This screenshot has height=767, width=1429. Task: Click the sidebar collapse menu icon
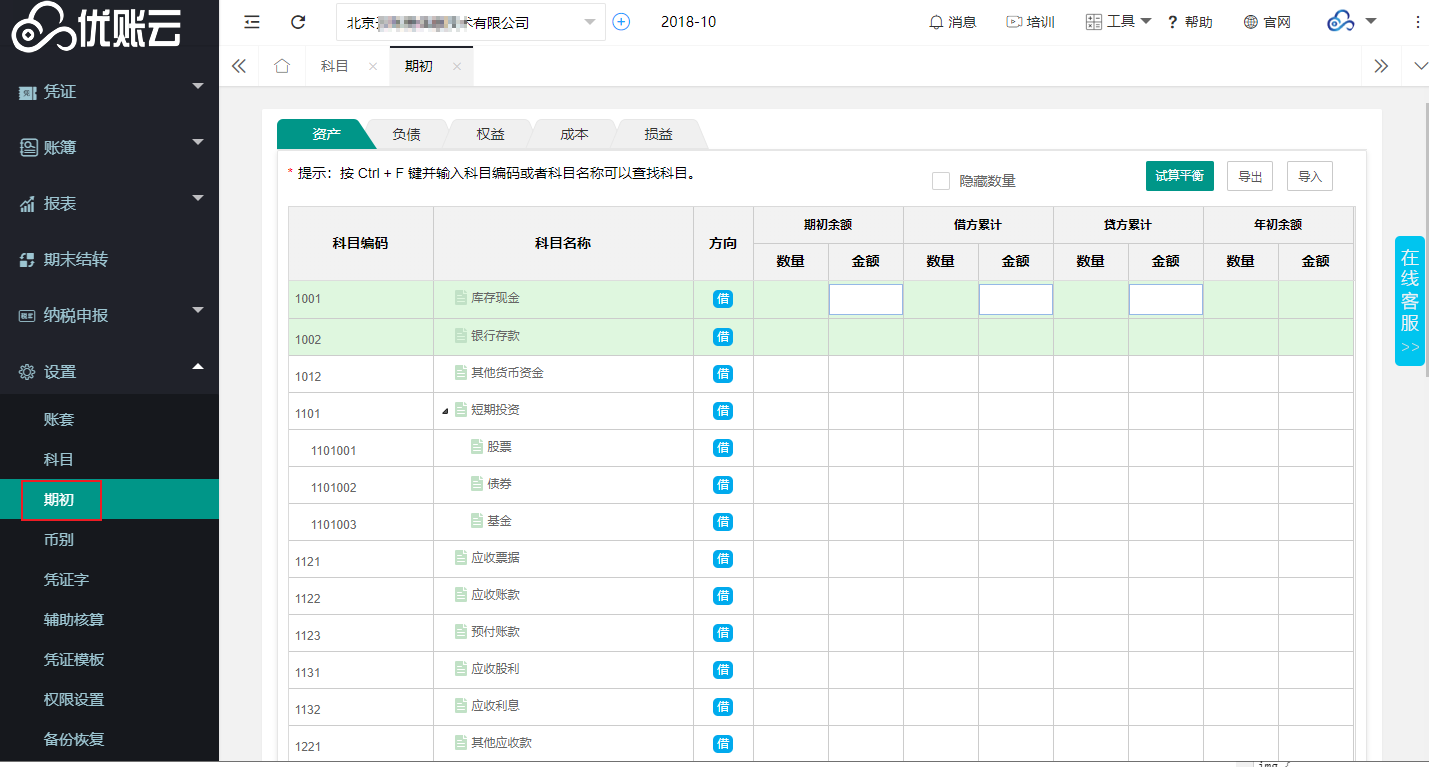click(252, 22)
